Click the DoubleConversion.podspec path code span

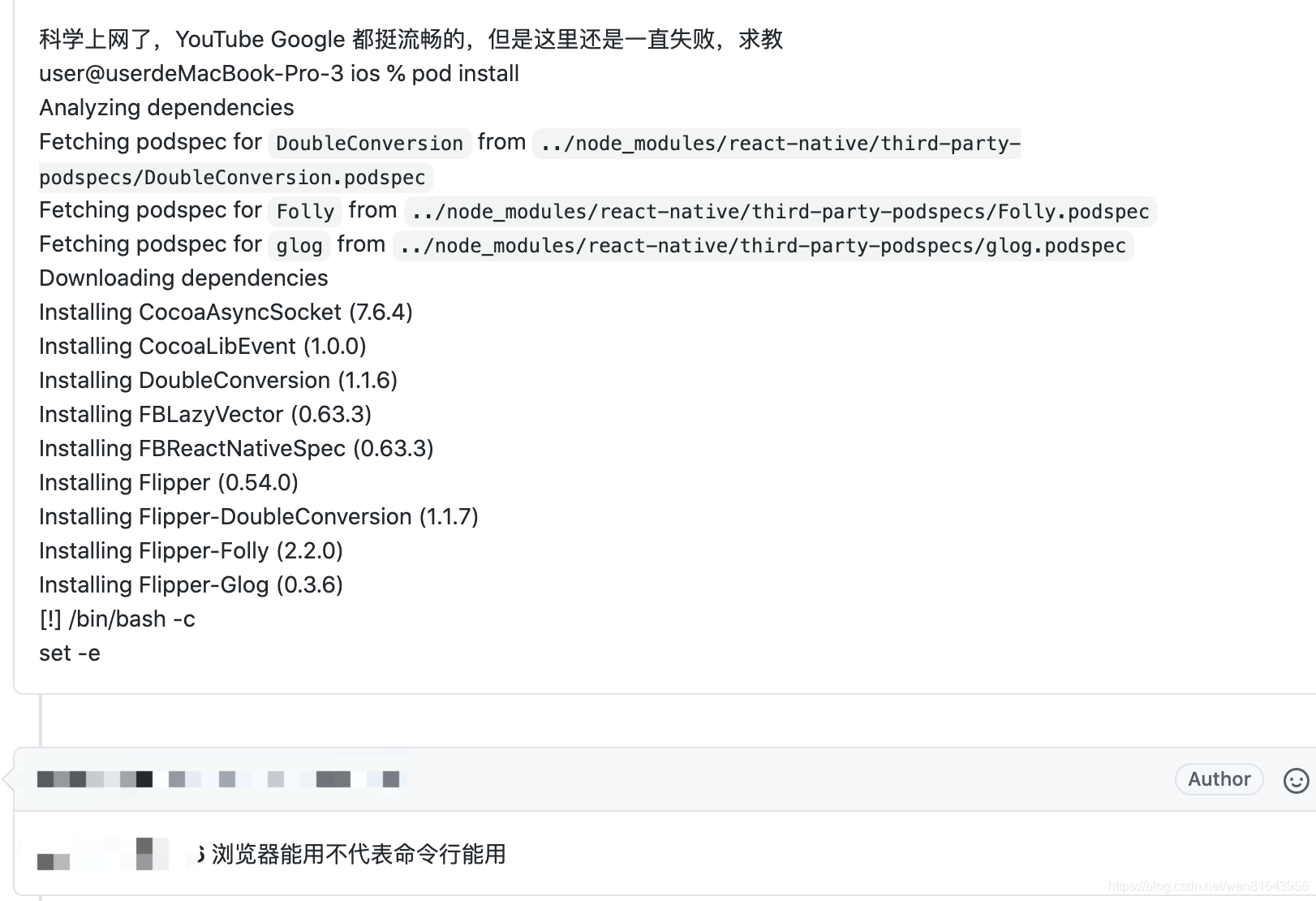[x=234, y=178]
